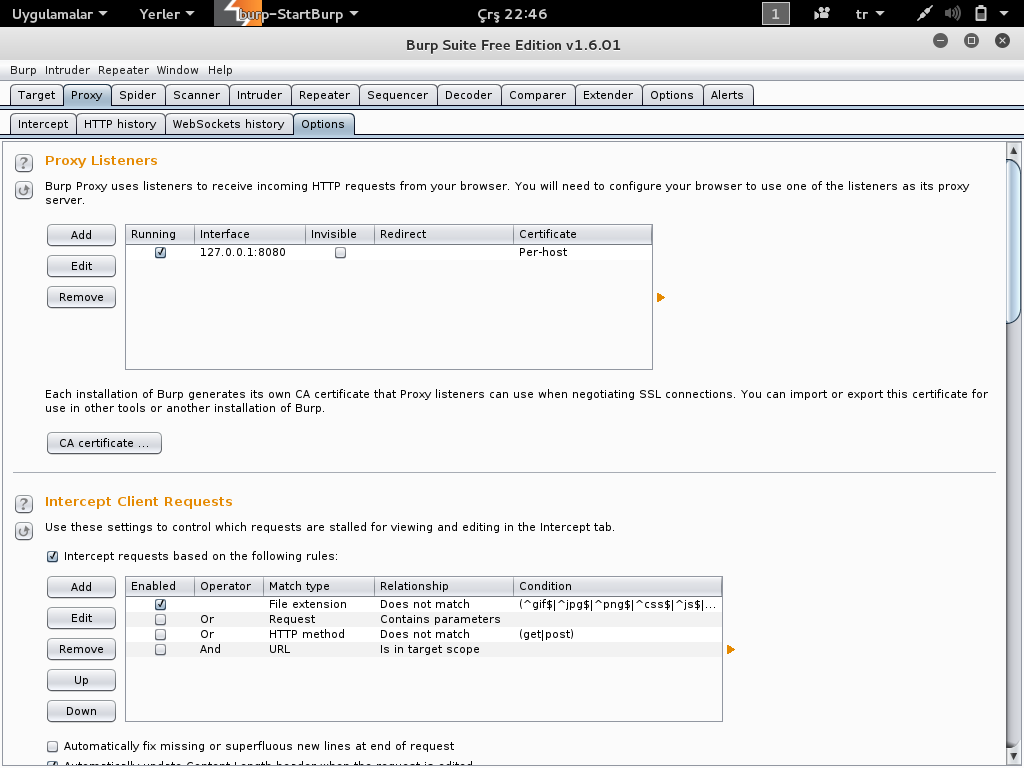Image resolution: width=1024 pixels, height=768 pixels.
Task: Click orange arrow beside Proxy Listeners table
Action: (x=660, y=298)
